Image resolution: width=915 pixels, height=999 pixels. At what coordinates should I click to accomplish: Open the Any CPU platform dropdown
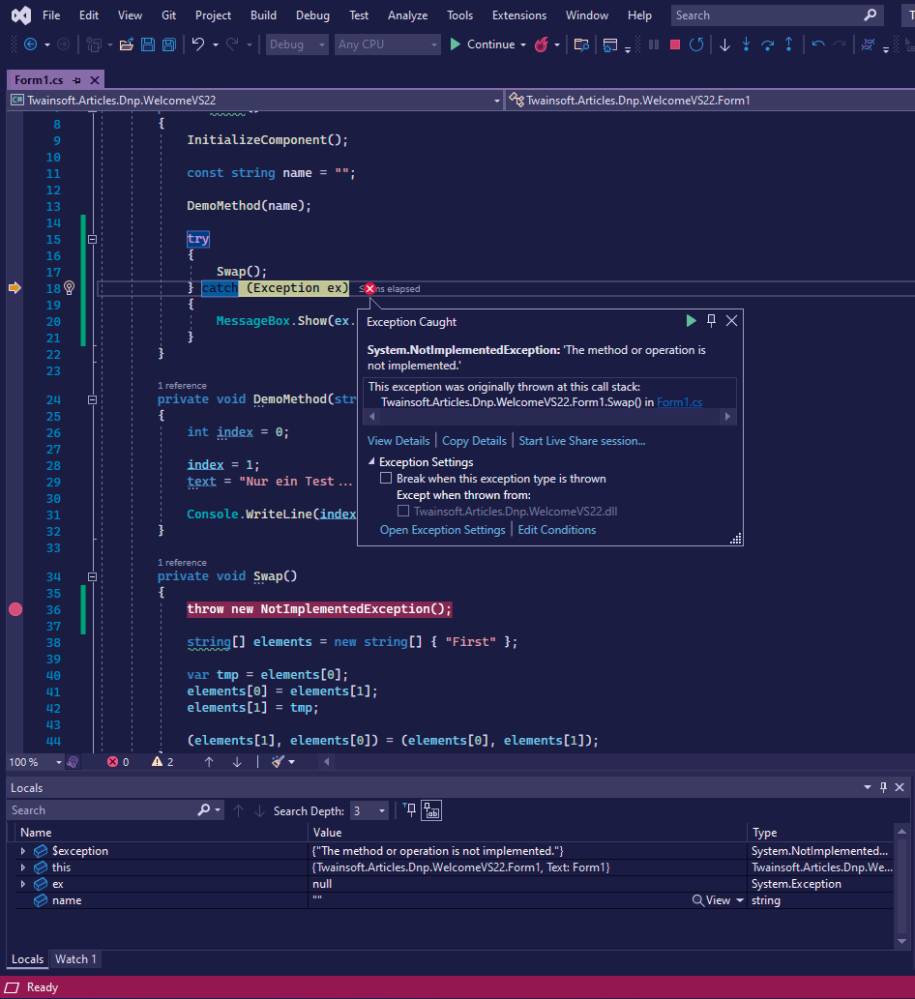pyautogui.click(x=387, y=45)
